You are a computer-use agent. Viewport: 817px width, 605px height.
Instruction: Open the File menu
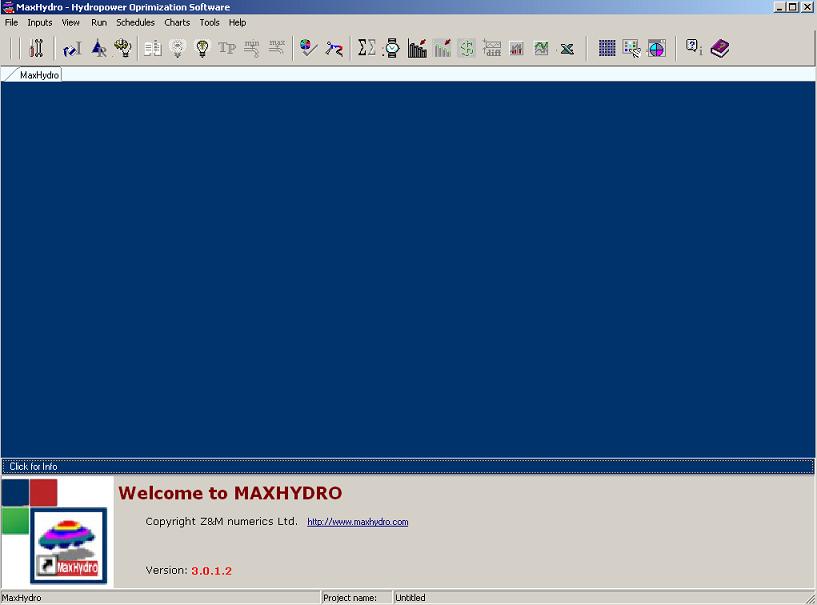coord(11,22)
